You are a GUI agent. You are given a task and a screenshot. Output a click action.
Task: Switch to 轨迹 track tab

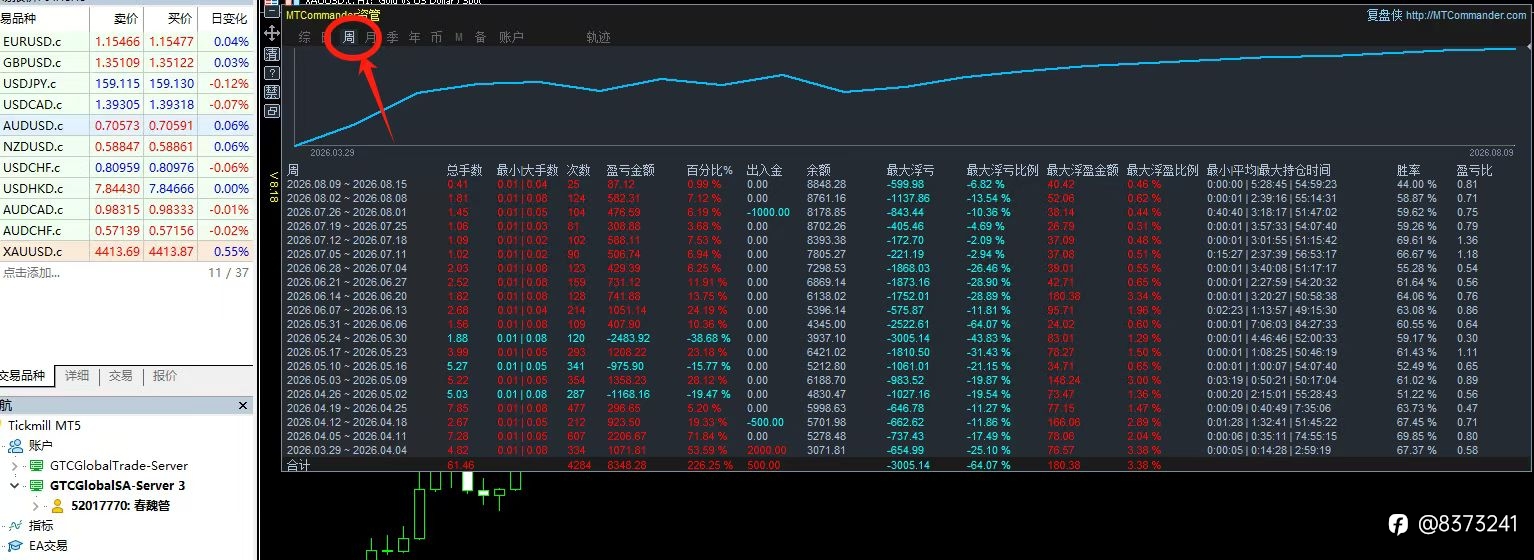(x=598, y=37)
